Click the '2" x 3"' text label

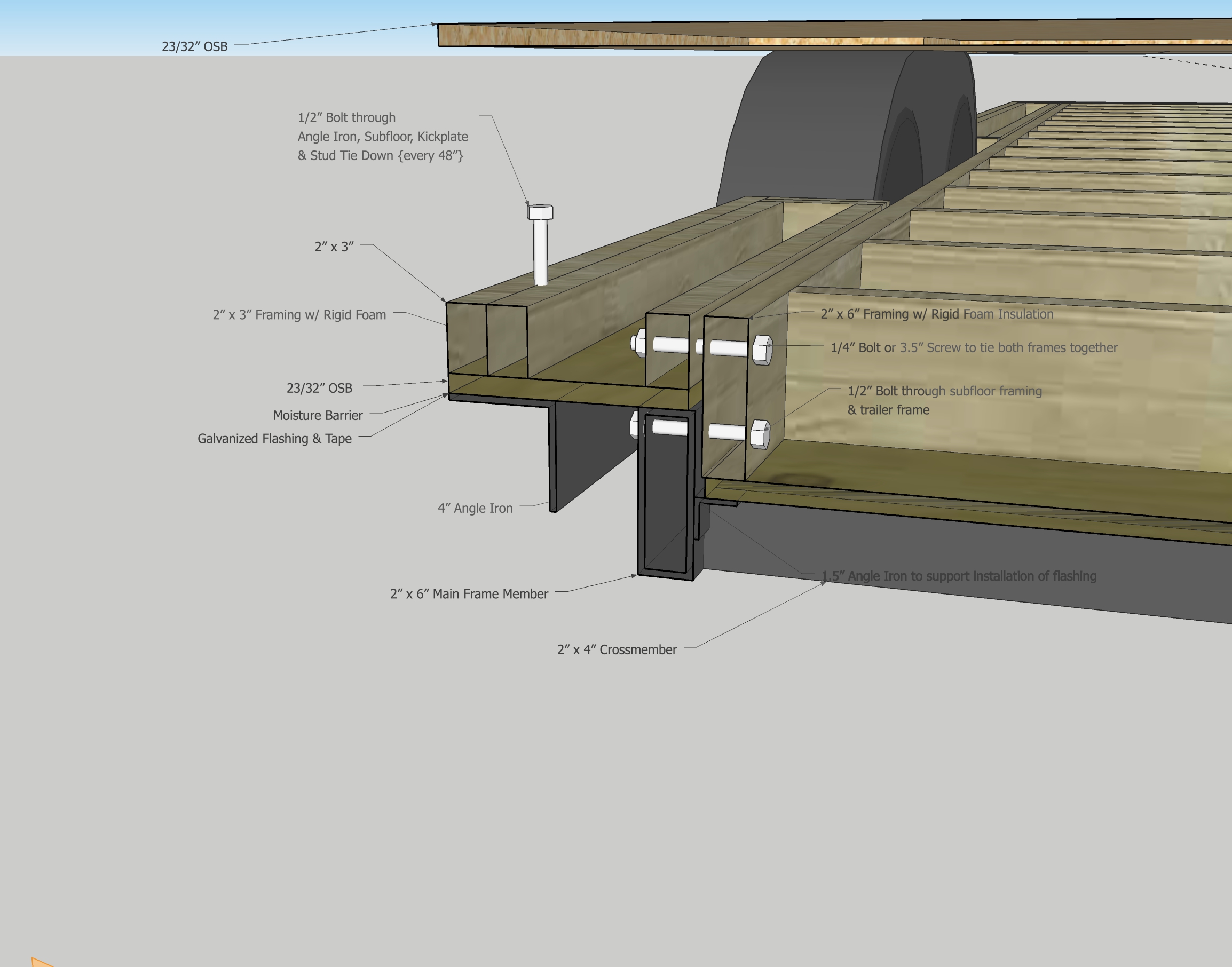(334, 247)
